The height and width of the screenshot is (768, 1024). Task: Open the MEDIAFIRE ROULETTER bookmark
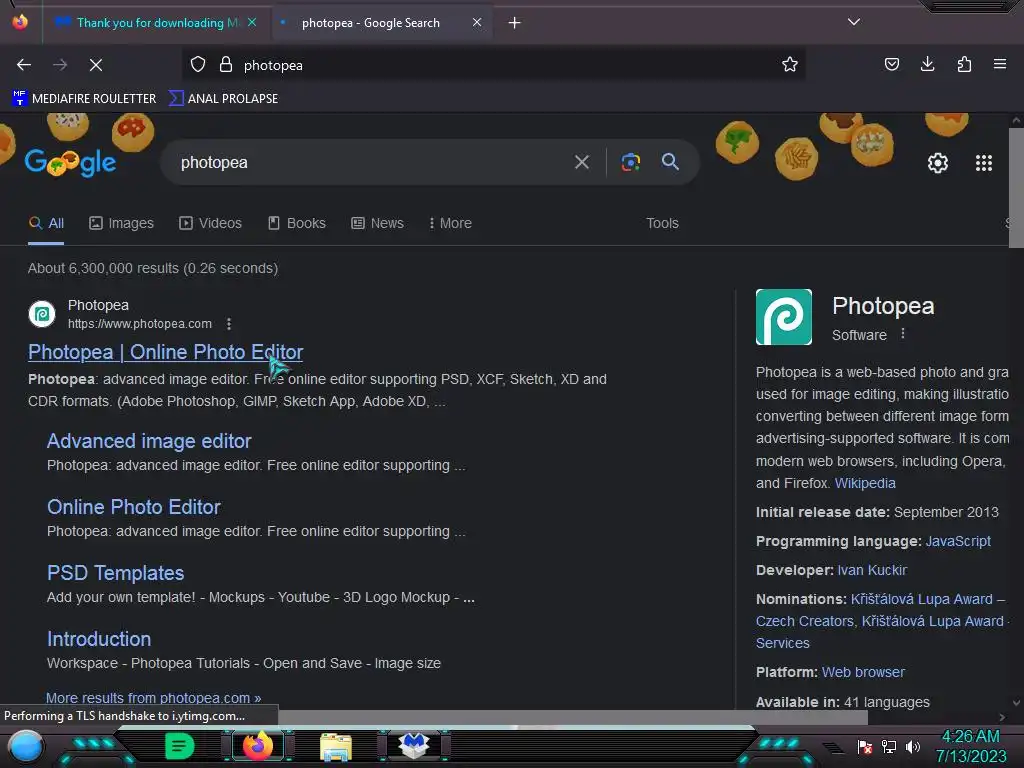pos(84,99)
